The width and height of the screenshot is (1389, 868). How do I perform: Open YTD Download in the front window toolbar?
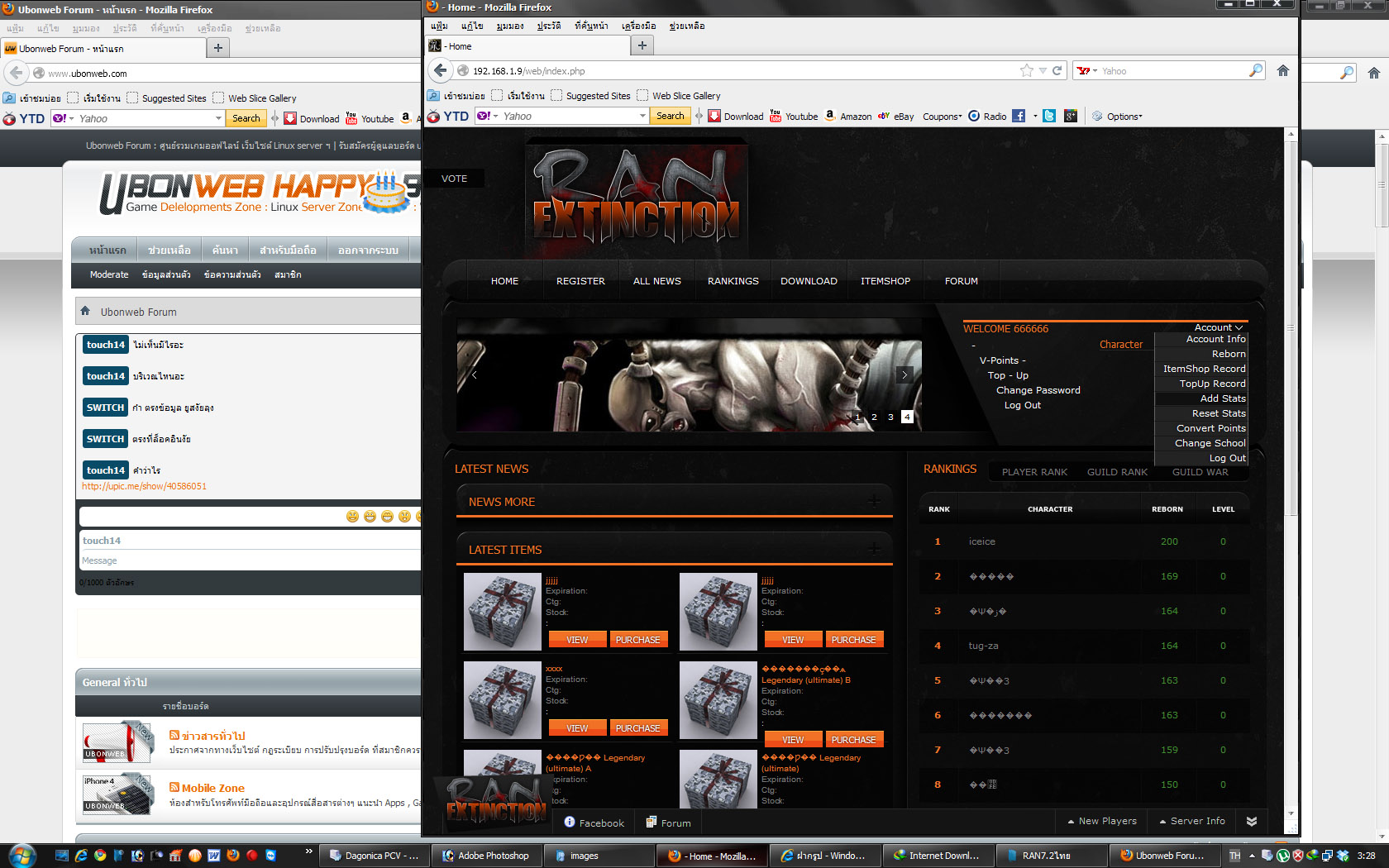(736, 117)
